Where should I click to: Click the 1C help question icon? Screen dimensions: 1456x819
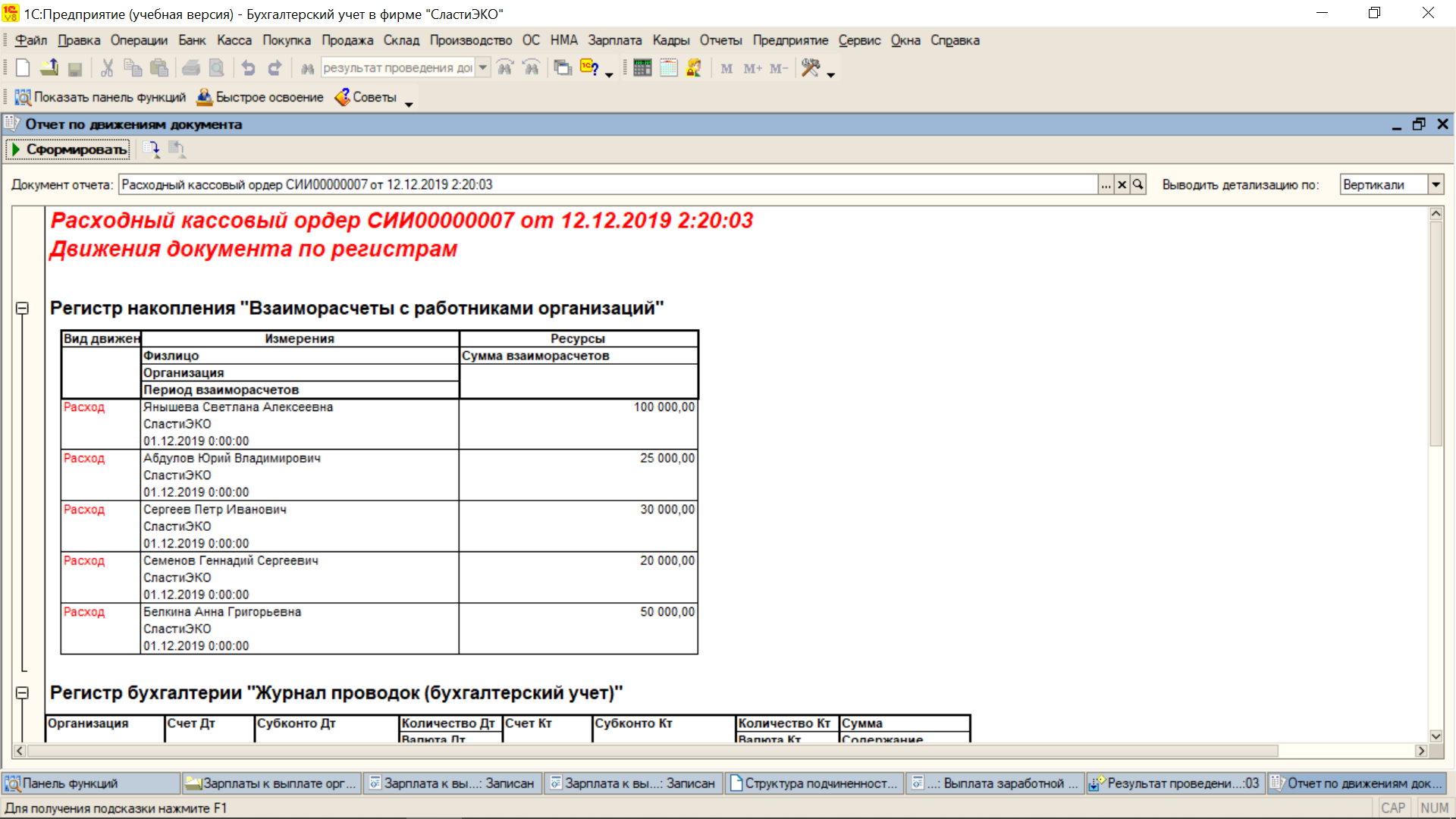click(589, 68)
